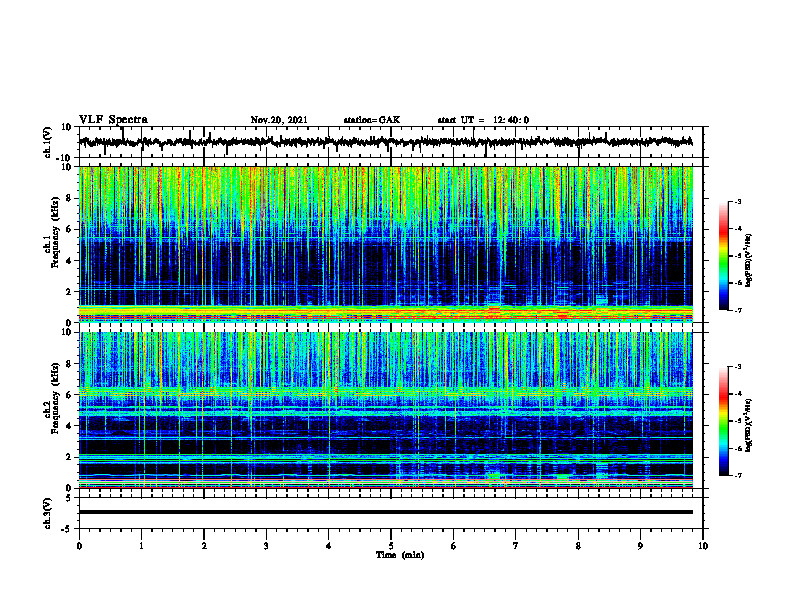The image size is (792, 612).
Task: Click the "6" kHz tick on ch.1 frequency axis
Action: [x=69, y=229]
